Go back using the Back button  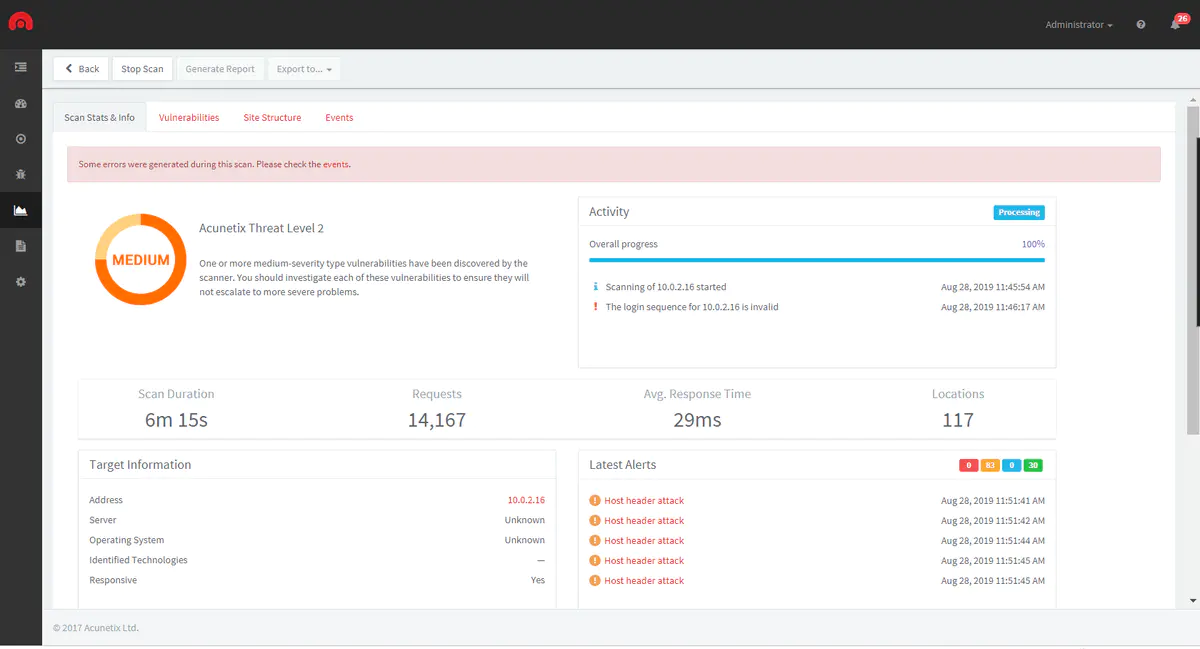(81, 69)
